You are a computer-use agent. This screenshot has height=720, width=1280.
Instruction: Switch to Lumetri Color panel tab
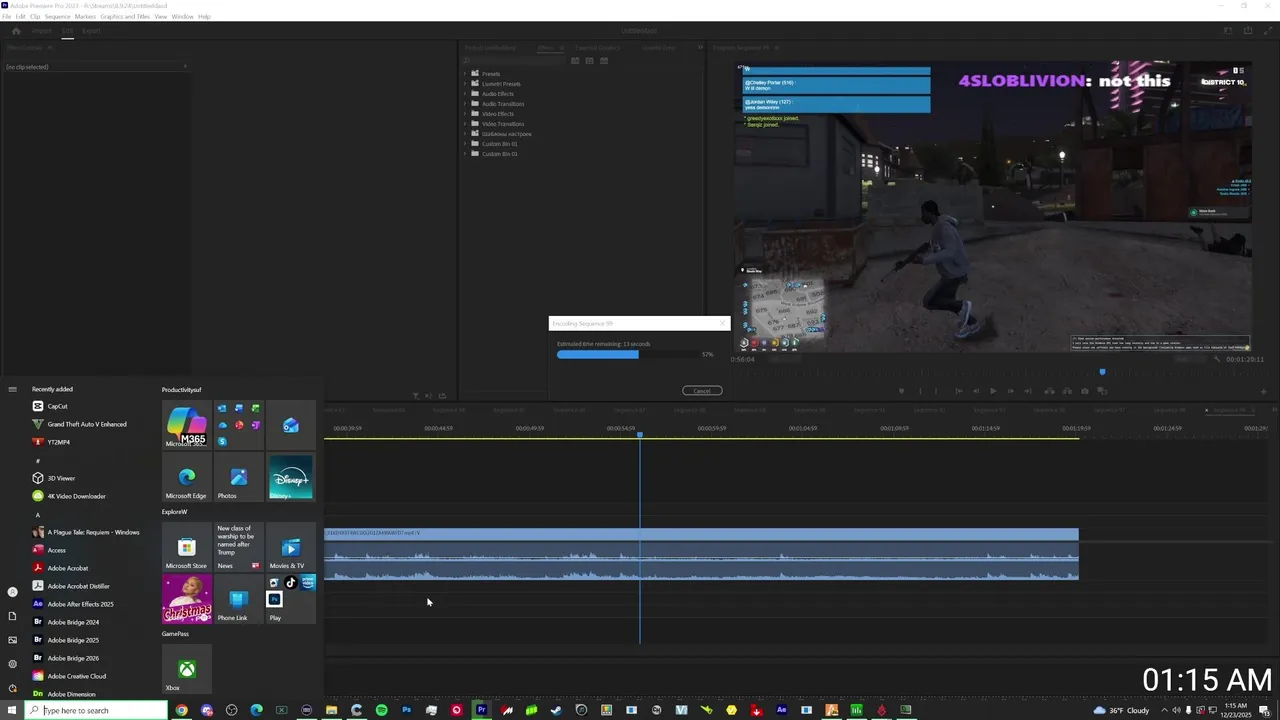[x=658, y=47]
